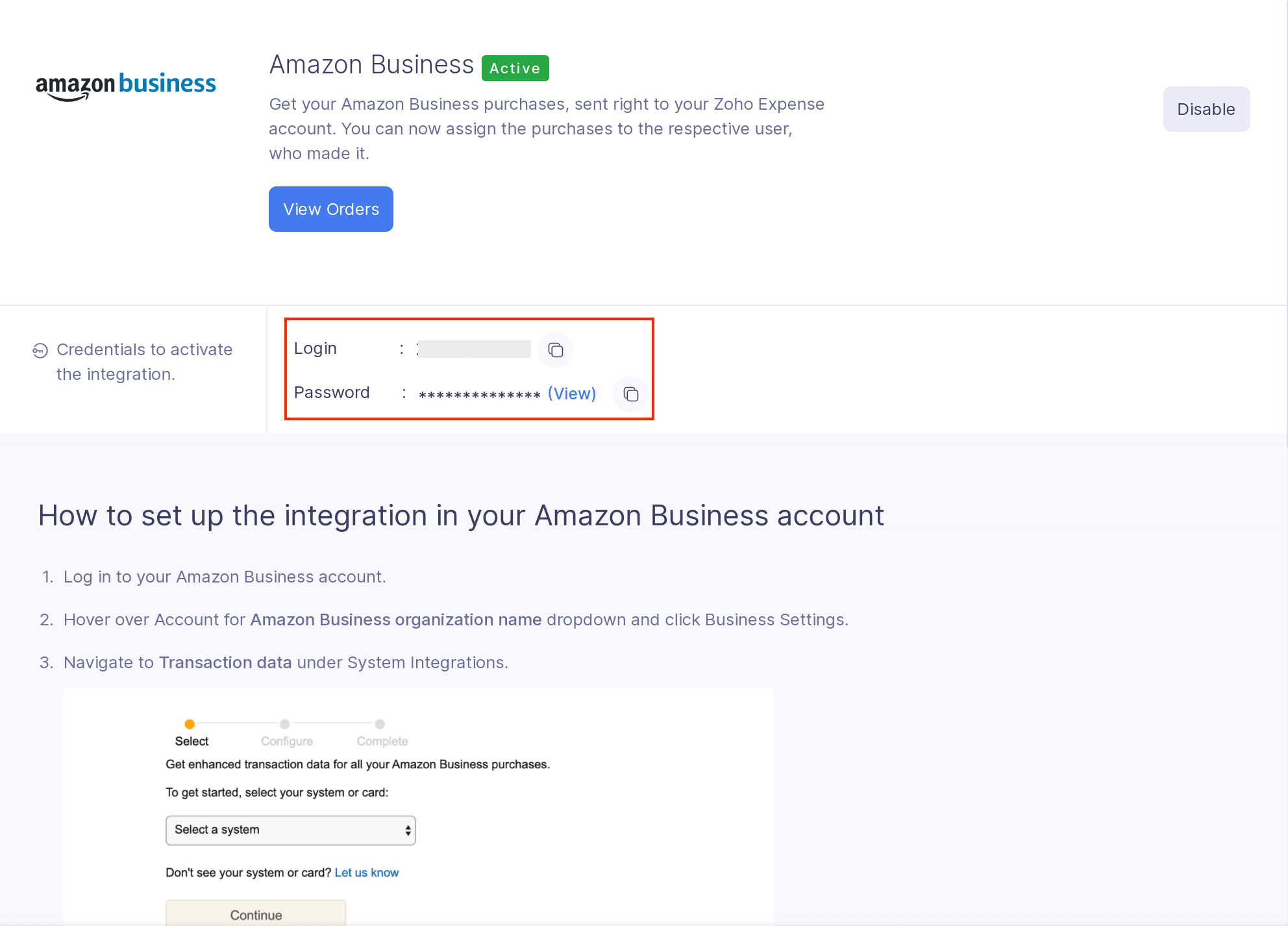The image size is (1288, 926).
Task: Click the dropdown arrows on Select a system
Action: [x=408, y=831]
